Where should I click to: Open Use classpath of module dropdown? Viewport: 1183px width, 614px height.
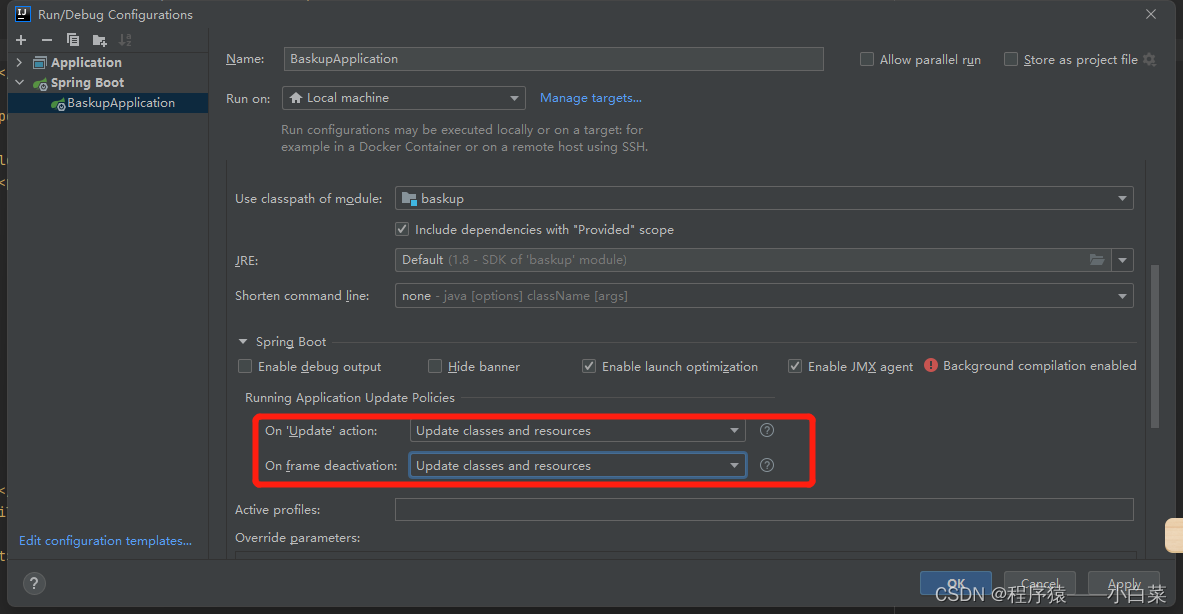pyautogui.click(x=764, y=198)
